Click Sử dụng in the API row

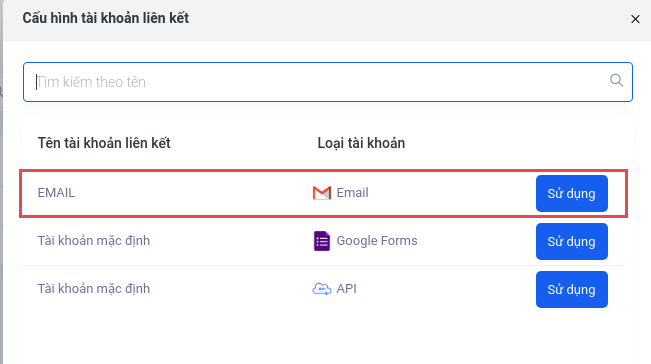click(x=572, y=289)
